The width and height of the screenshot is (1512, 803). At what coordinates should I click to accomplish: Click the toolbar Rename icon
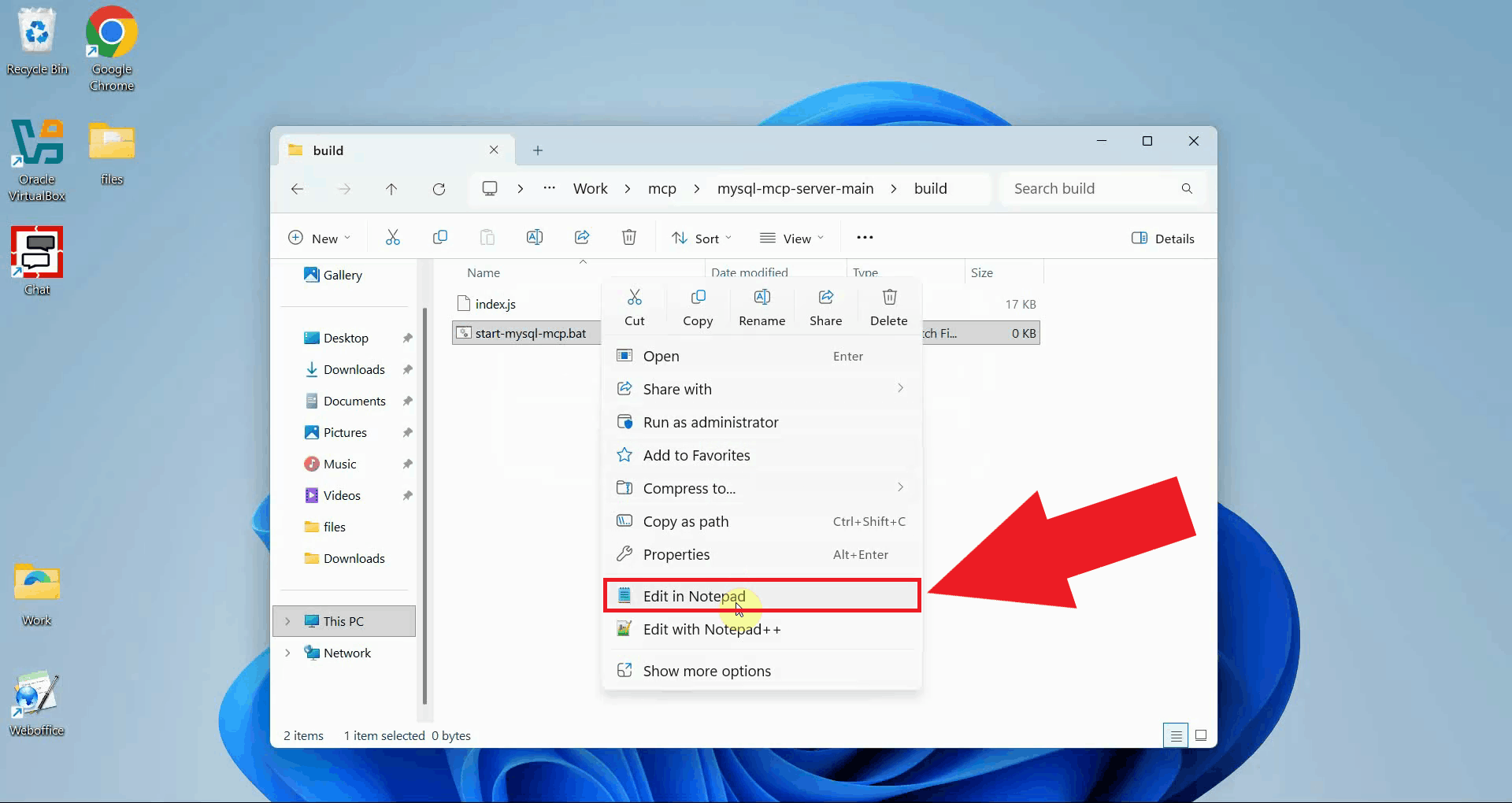click(x=535, y=238)
